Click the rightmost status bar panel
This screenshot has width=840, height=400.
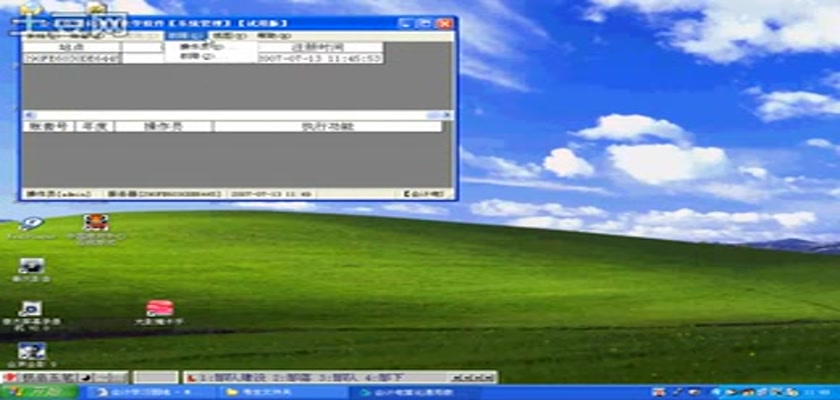tap(425, 194)
